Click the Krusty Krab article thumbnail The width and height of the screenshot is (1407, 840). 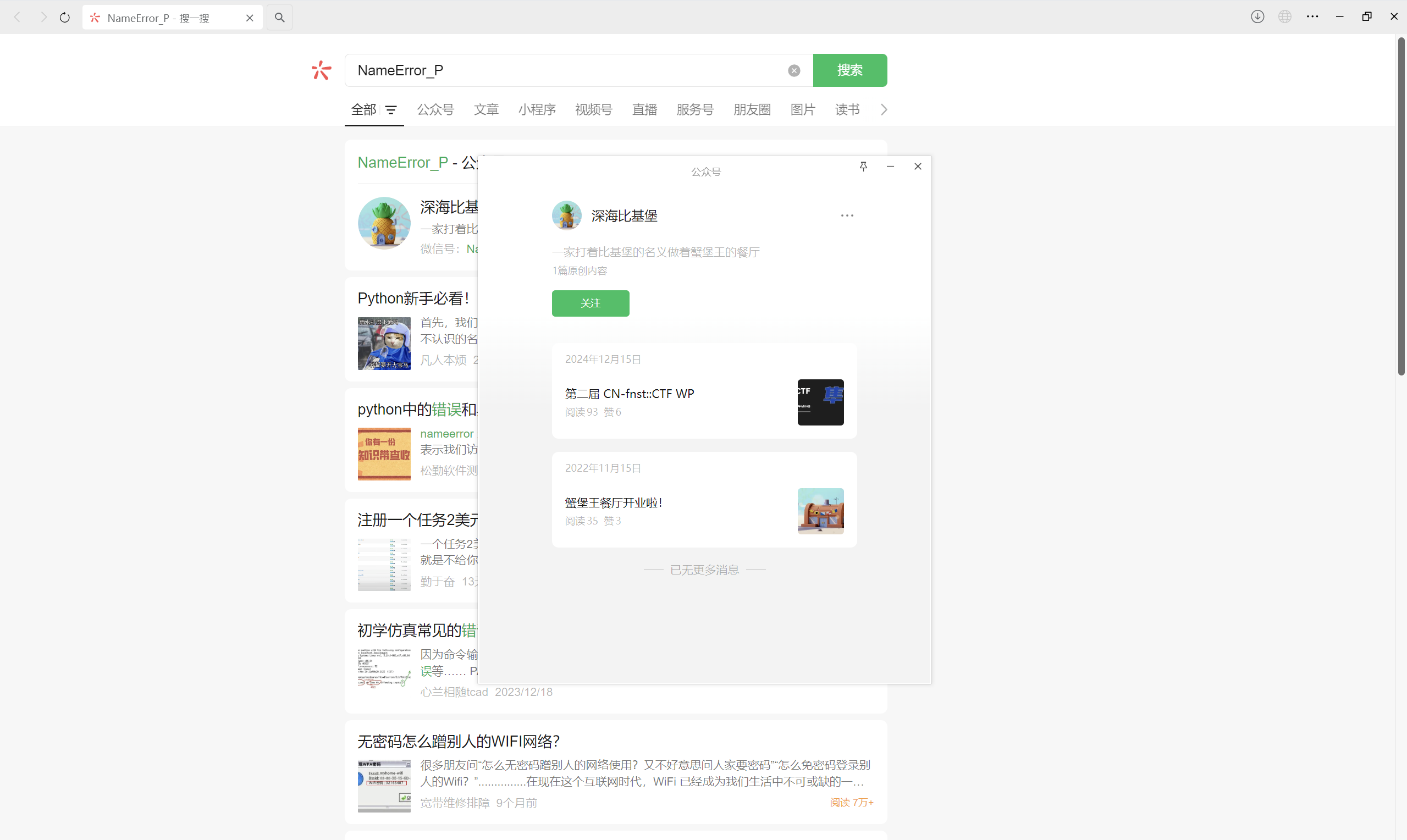pyautogui.click(x=820, y=511)
